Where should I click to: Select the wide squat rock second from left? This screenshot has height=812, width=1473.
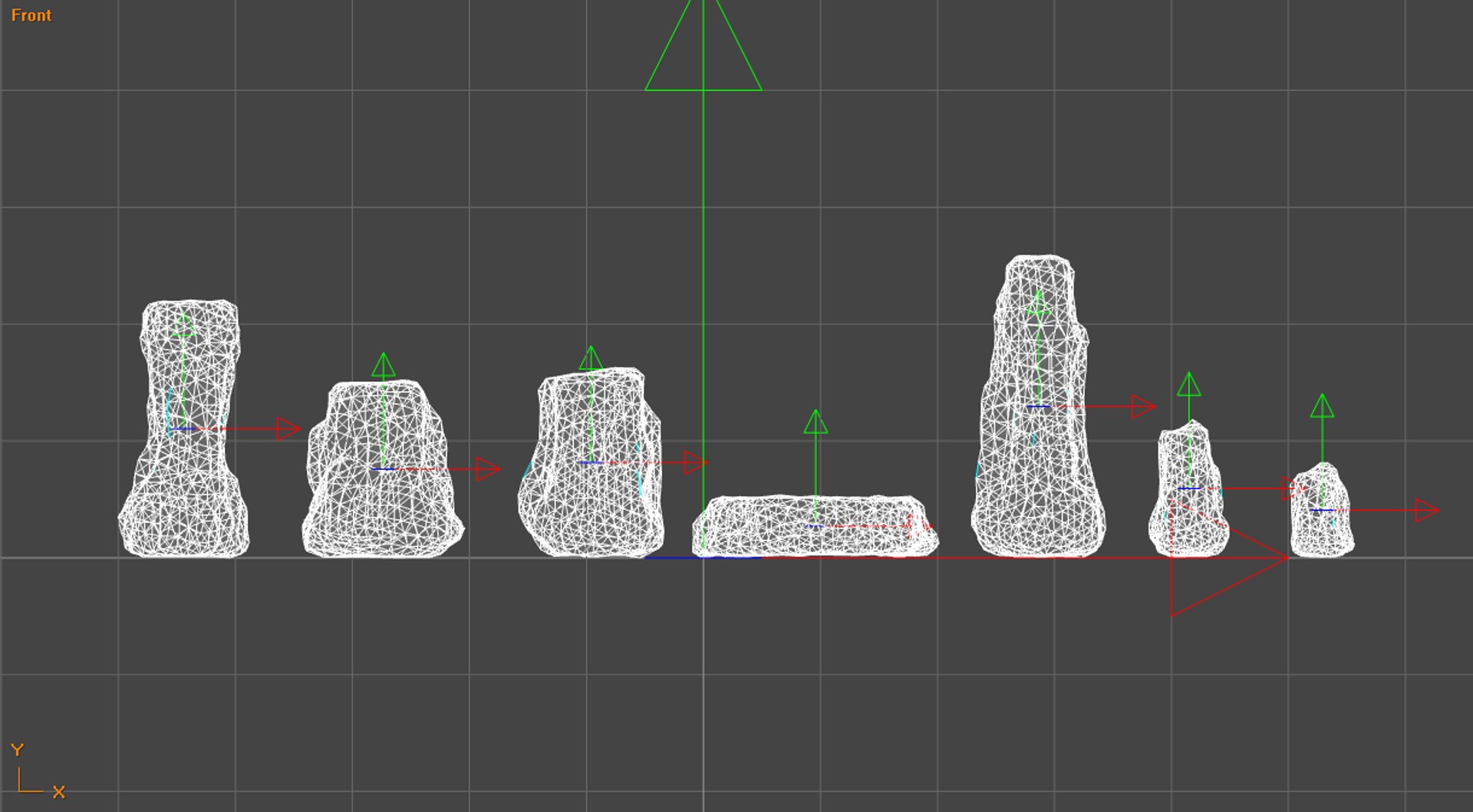(x=383, y=468)
